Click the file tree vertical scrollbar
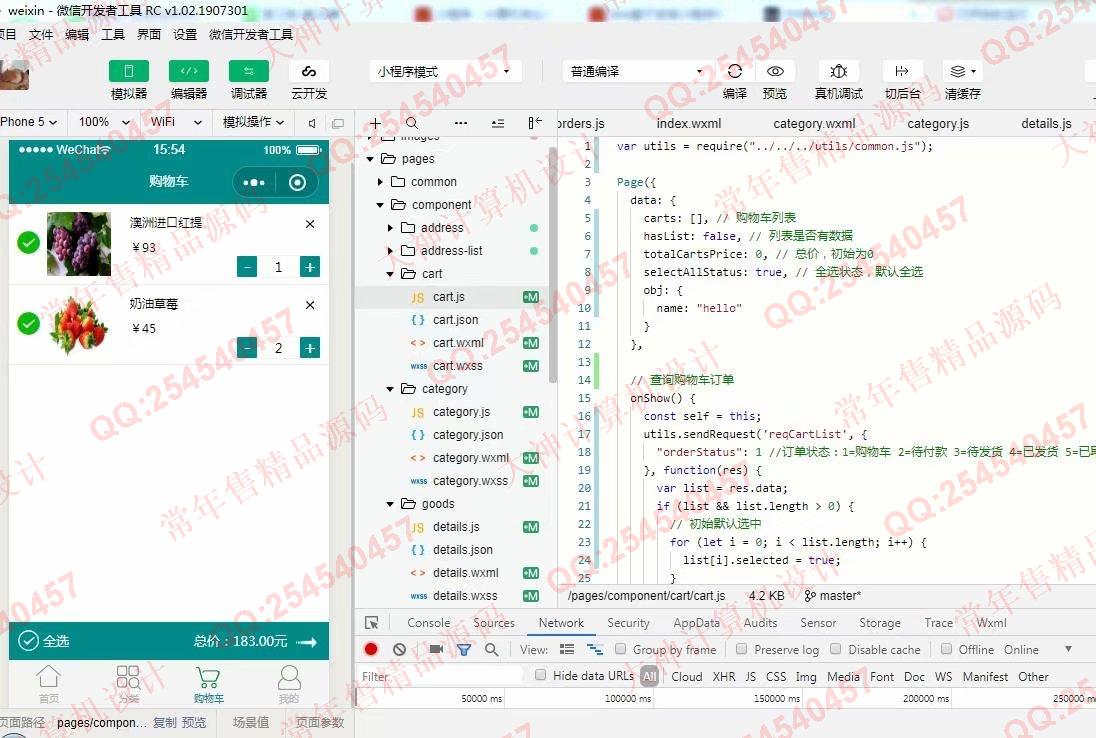1096x738 pixels. (x=553, y=266)
